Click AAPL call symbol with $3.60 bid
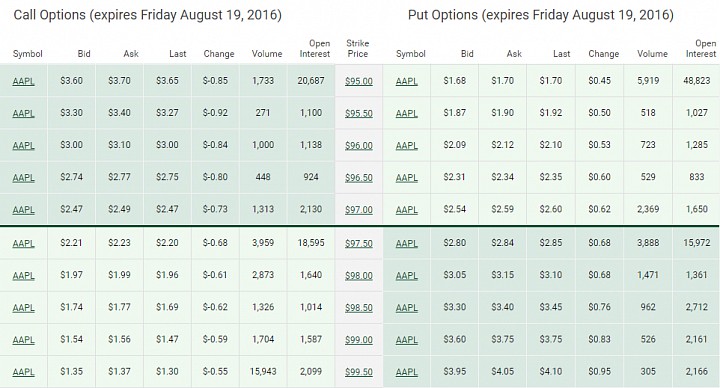Image resolution: width=720 pixels, height=388 pixels. coord(23,81)
